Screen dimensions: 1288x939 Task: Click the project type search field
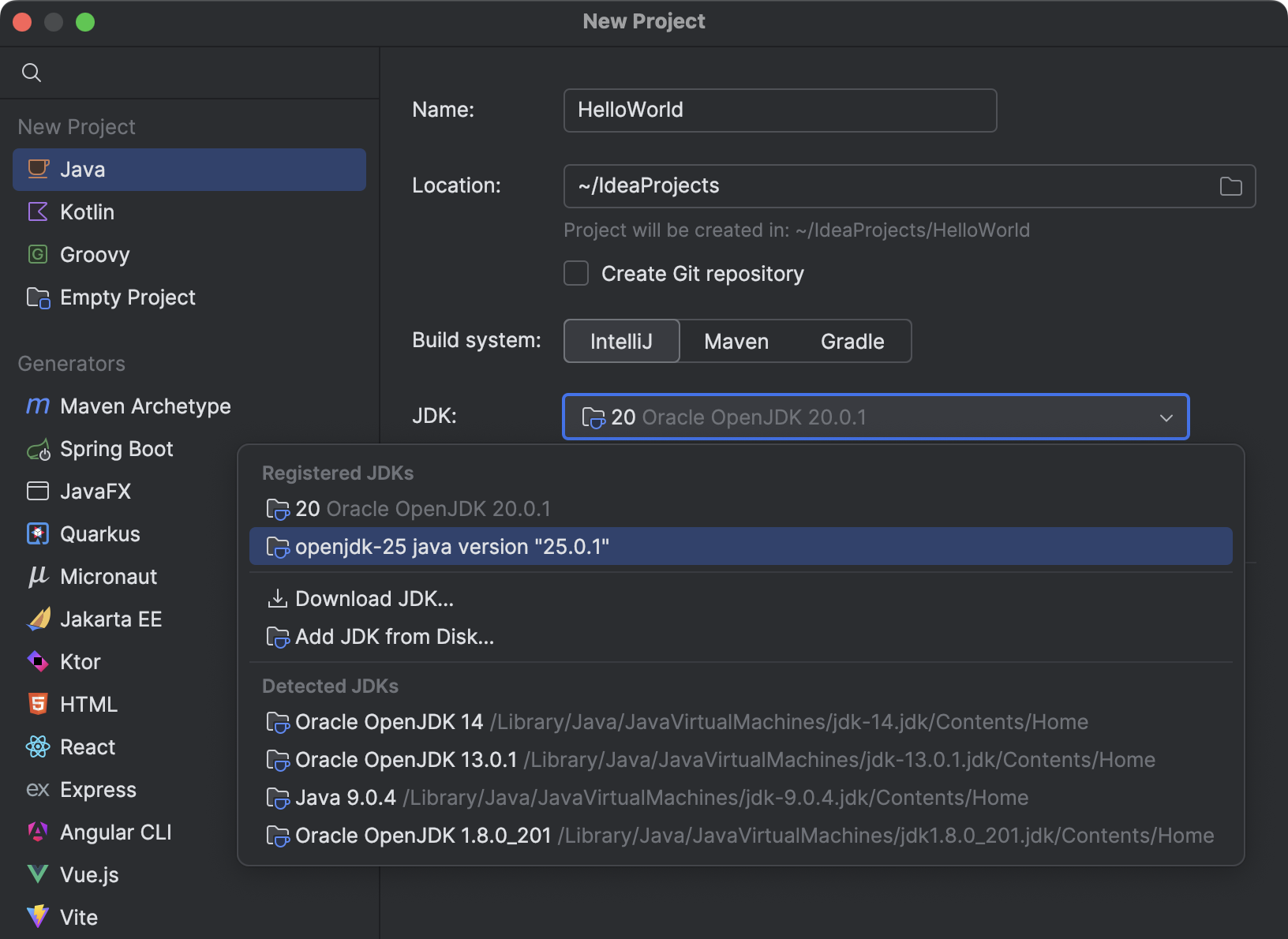tap(189, 73)
